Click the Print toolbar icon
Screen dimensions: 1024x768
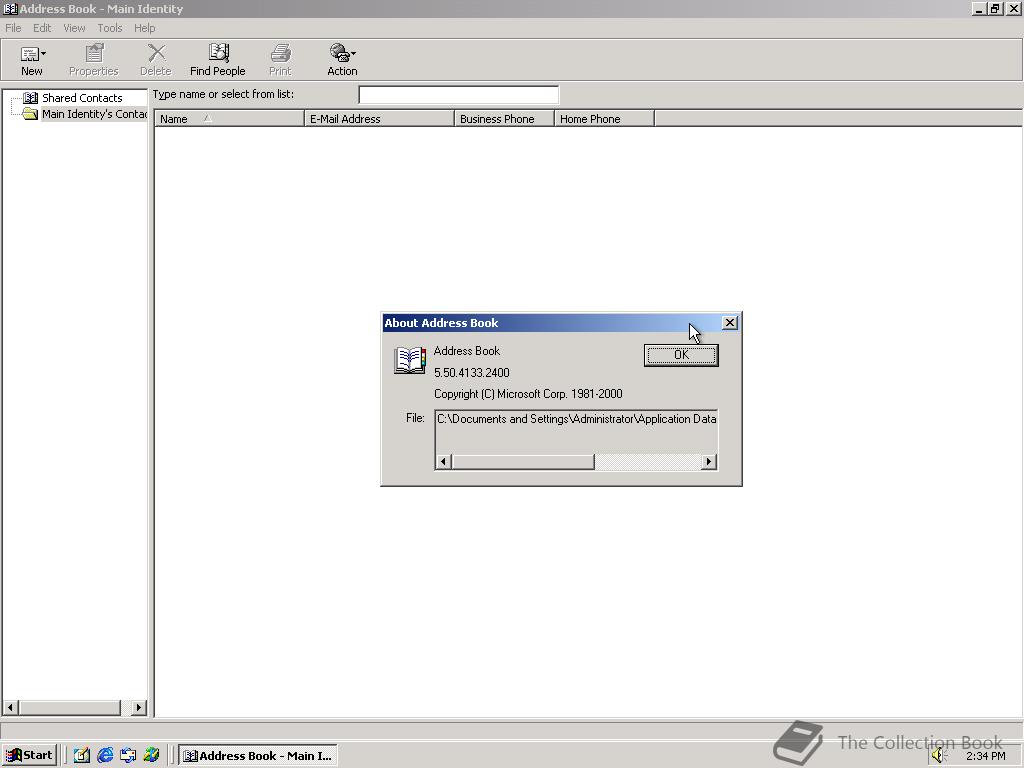[x=281, y=54]
